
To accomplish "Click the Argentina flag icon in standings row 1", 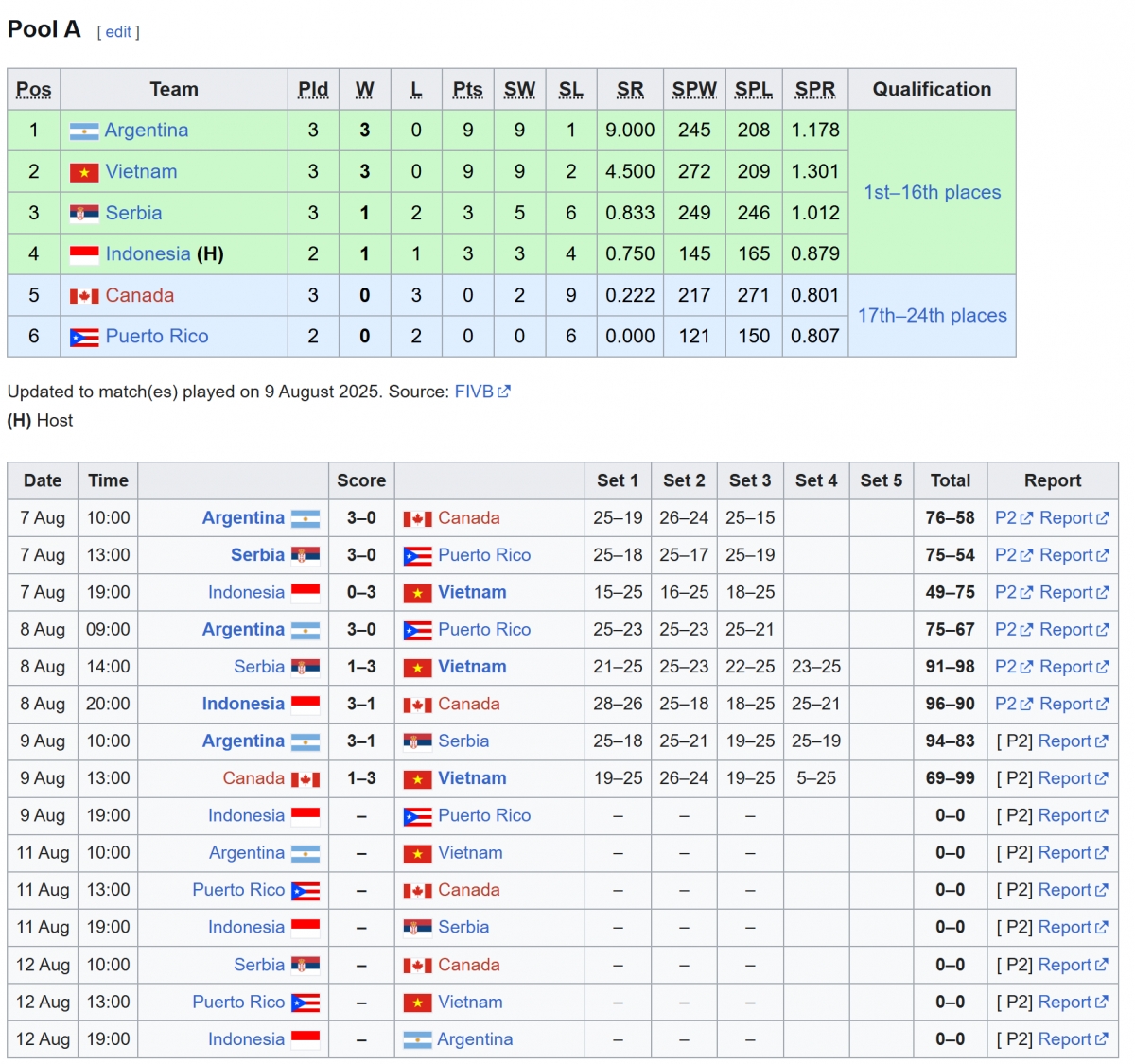I will 83,131.
